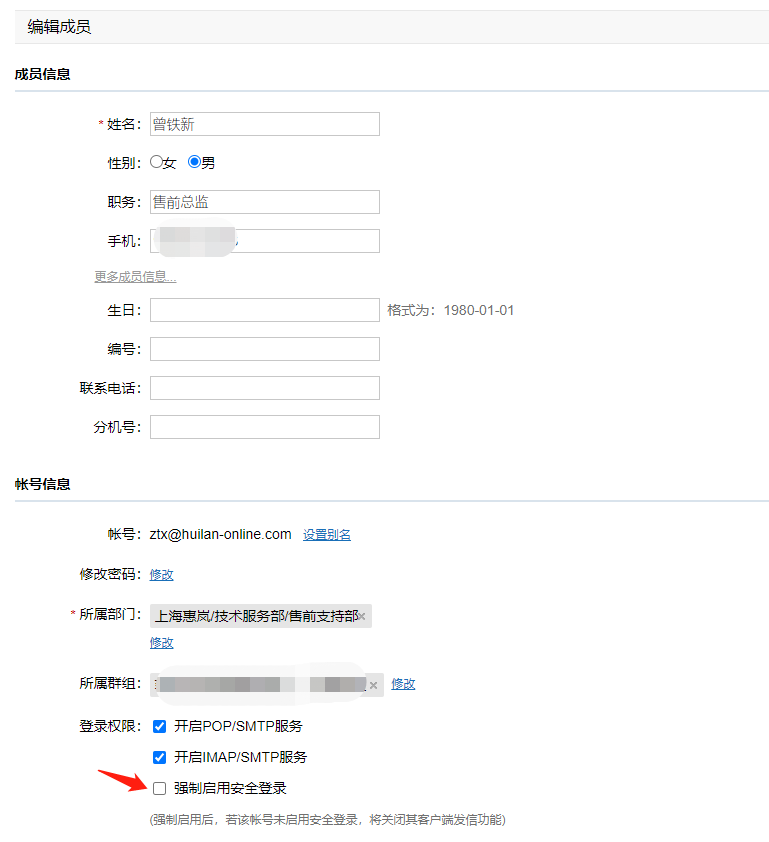Open 设置别名 link next to account
This screenshot has height=842, width=769.
coord(326,535)
